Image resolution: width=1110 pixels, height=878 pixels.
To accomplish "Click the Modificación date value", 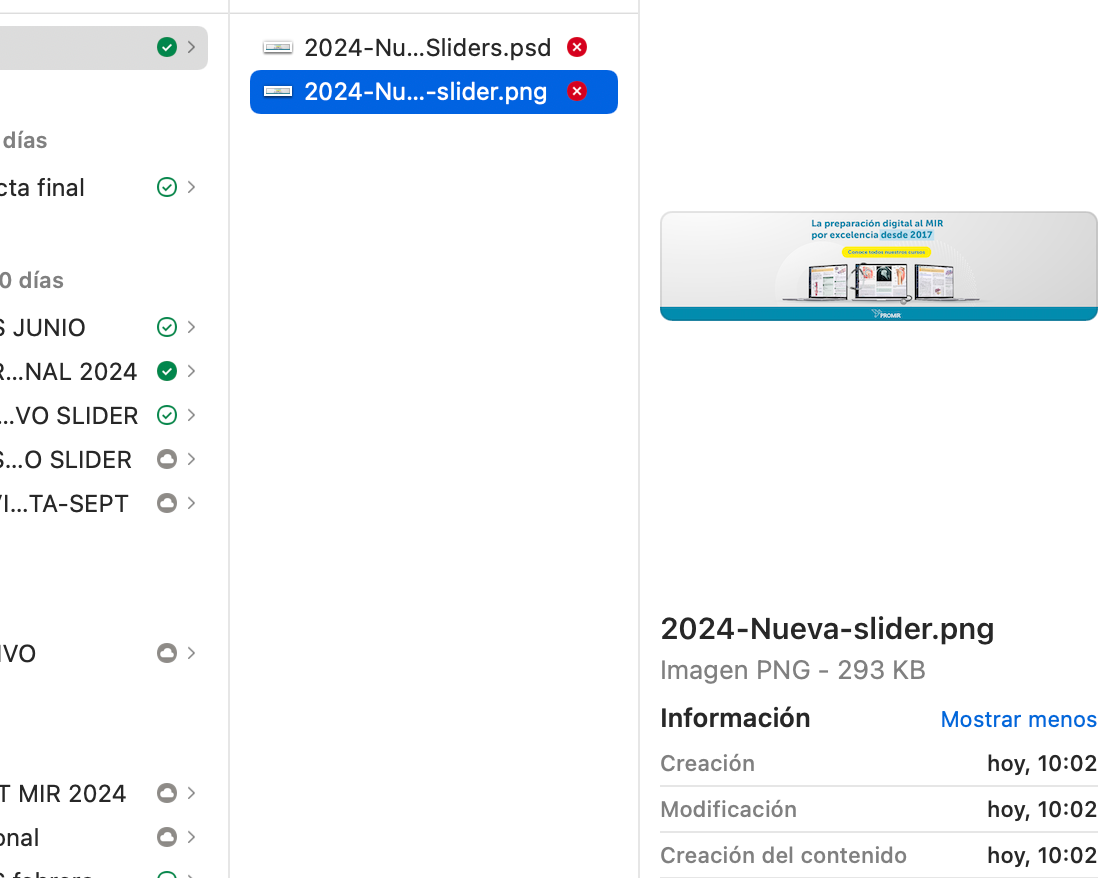I will point(1042,809).
